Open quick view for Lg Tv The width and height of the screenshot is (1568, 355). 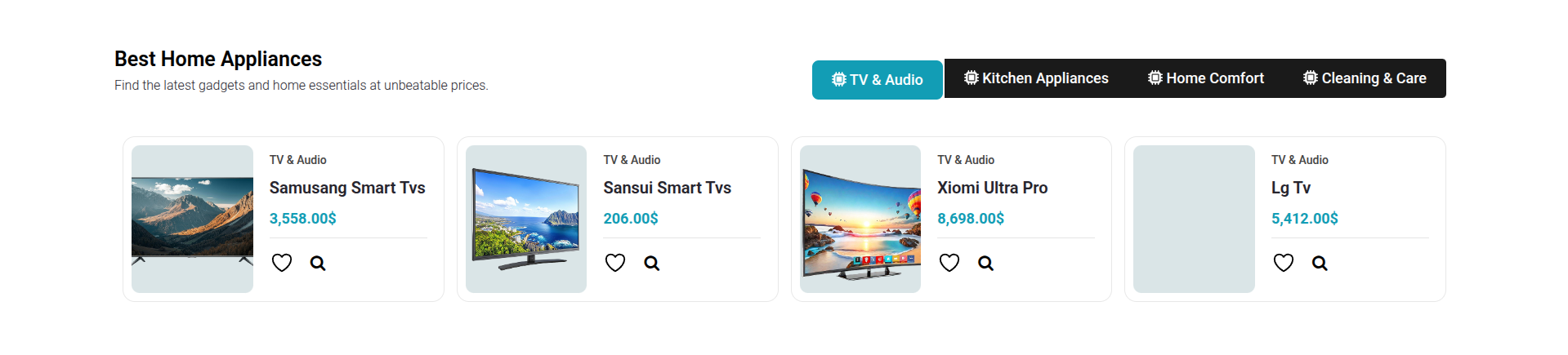click(x=1320, y=263)
